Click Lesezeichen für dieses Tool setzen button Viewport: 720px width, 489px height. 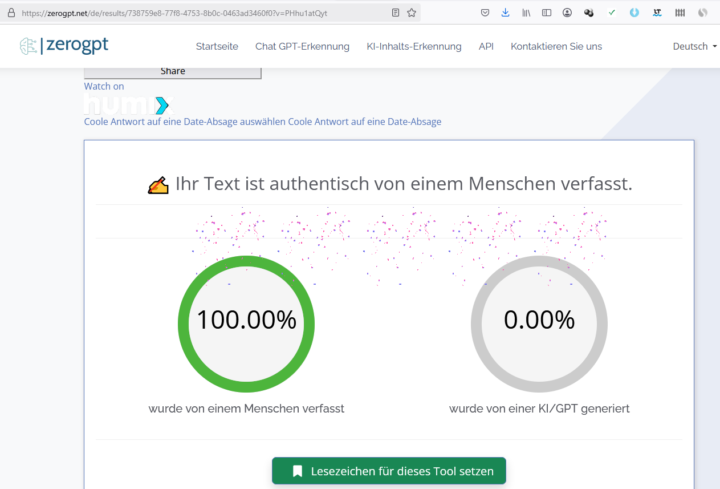coord(389,471)
